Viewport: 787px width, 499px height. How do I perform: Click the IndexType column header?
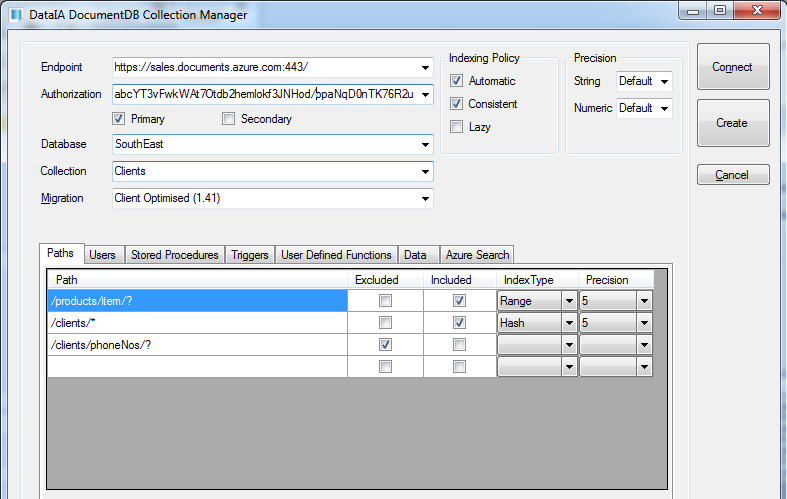coord(537,280)
